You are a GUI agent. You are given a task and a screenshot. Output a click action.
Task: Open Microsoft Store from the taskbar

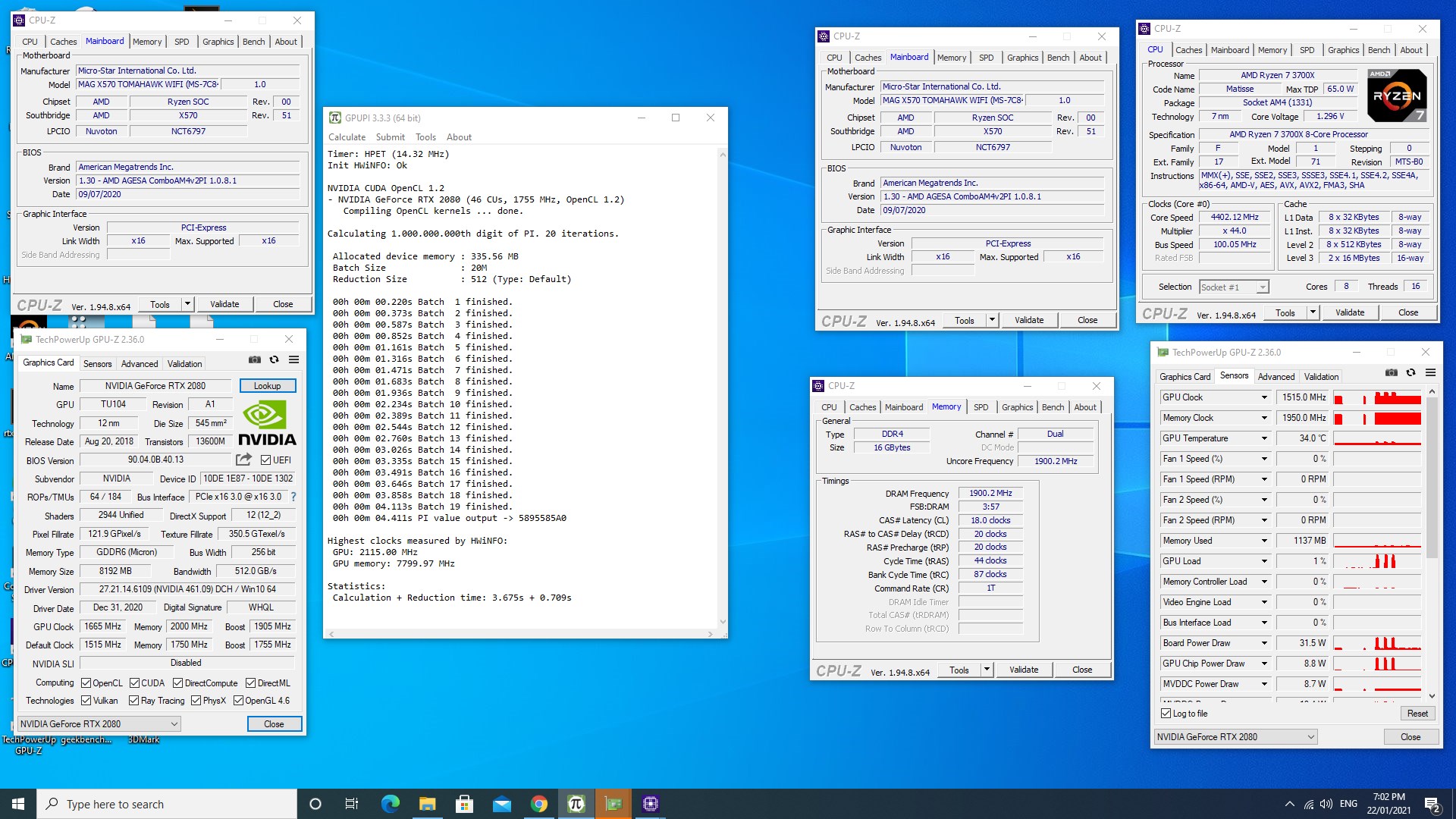coord(464,804)
